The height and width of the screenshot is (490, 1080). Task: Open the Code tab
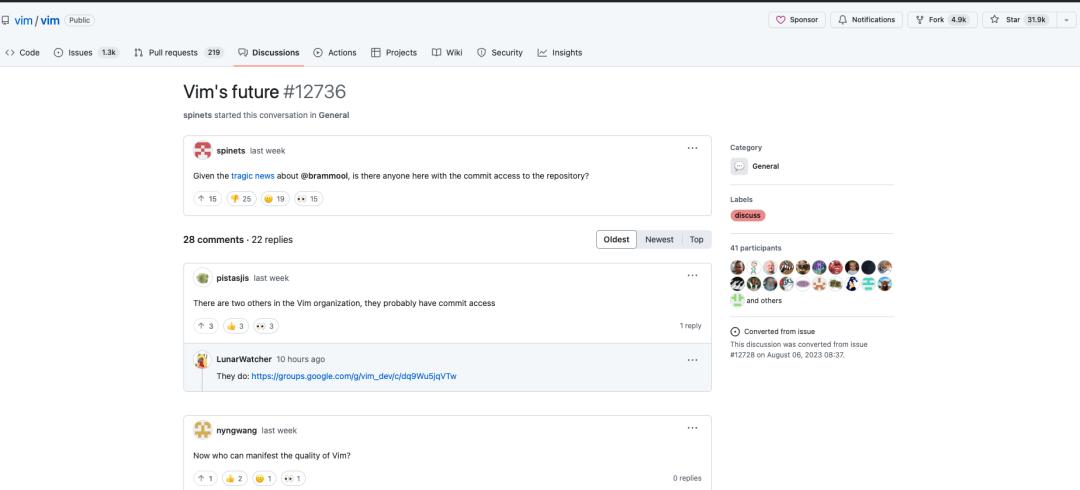pyautogui.click(x=22, y=52)
